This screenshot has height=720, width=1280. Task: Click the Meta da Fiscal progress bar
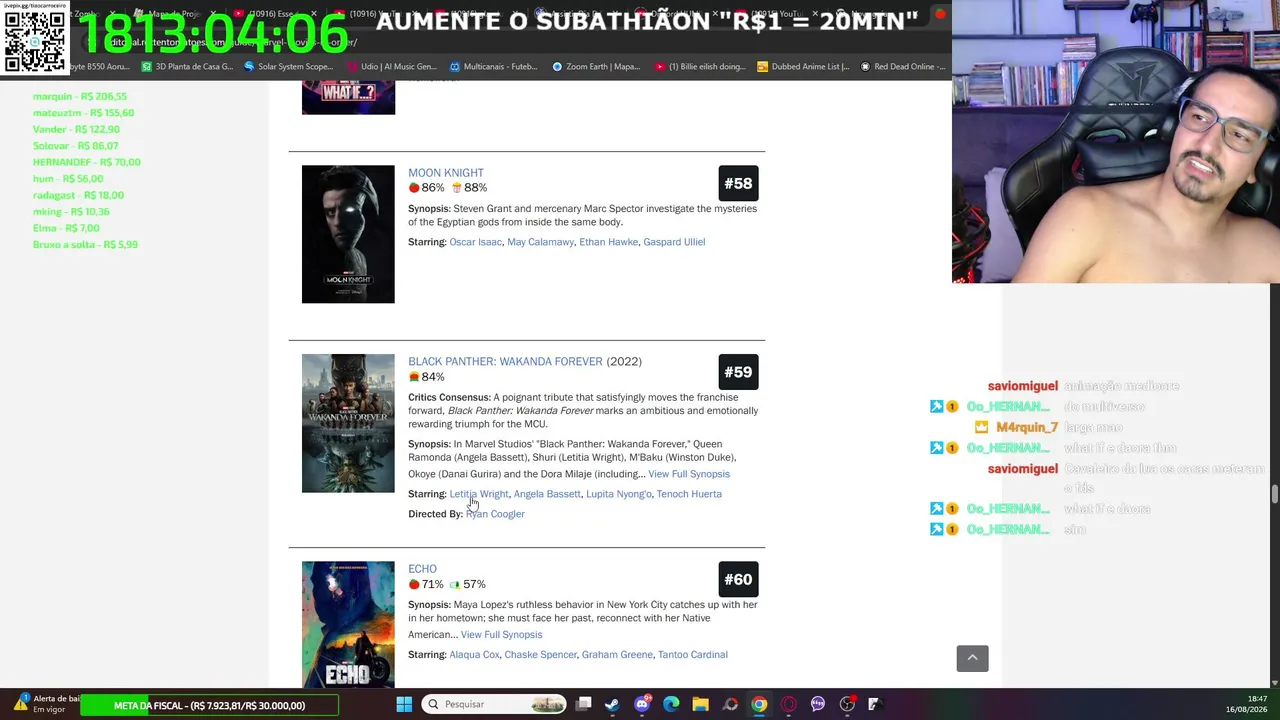coord(209,706)
